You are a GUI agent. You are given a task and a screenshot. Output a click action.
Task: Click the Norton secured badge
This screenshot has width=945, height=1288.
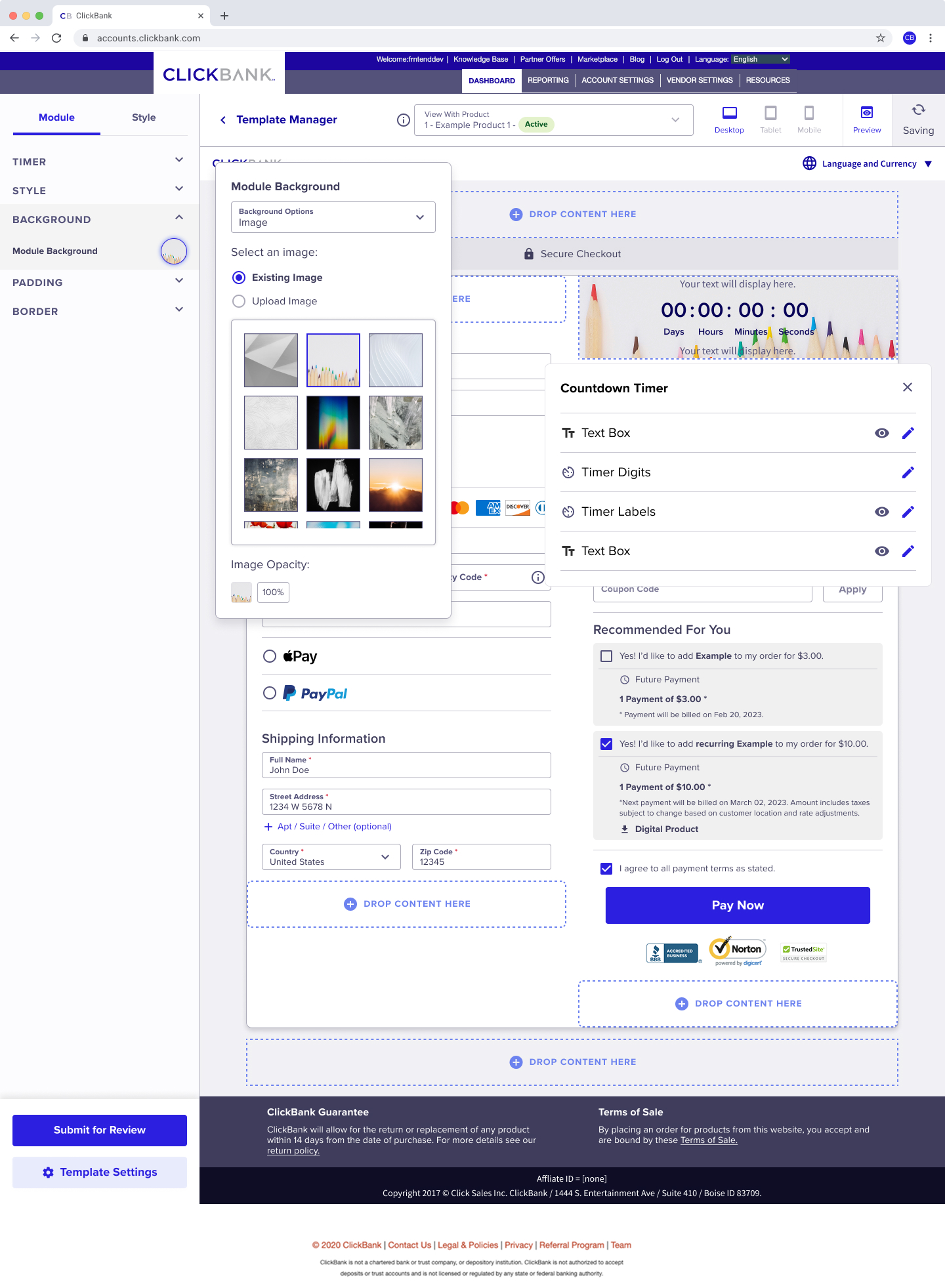pyautogui.click(x=738, y=951)
